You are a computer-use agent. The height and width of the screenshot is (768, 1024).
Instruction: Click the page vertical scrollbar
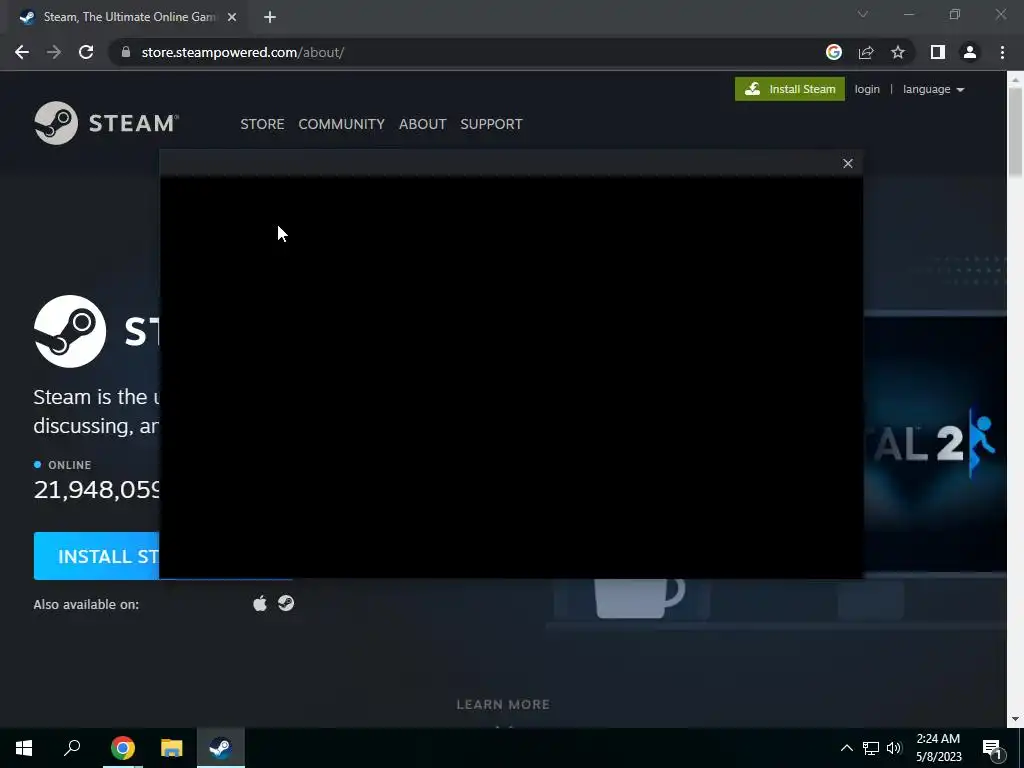(1015, 131)
